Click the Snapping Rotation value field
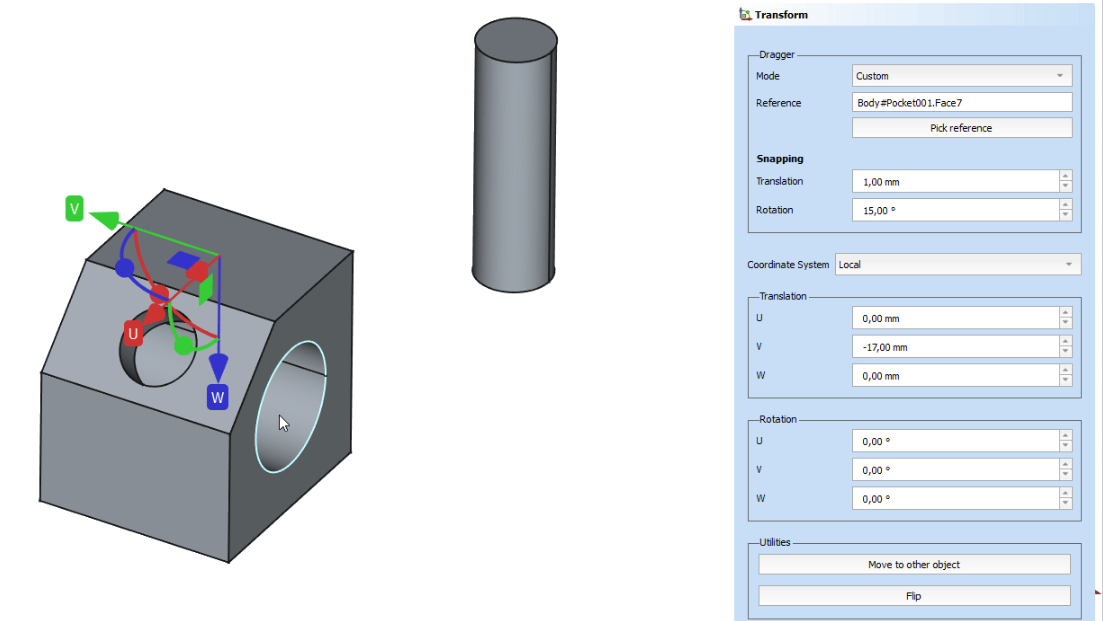 (955, 210)
